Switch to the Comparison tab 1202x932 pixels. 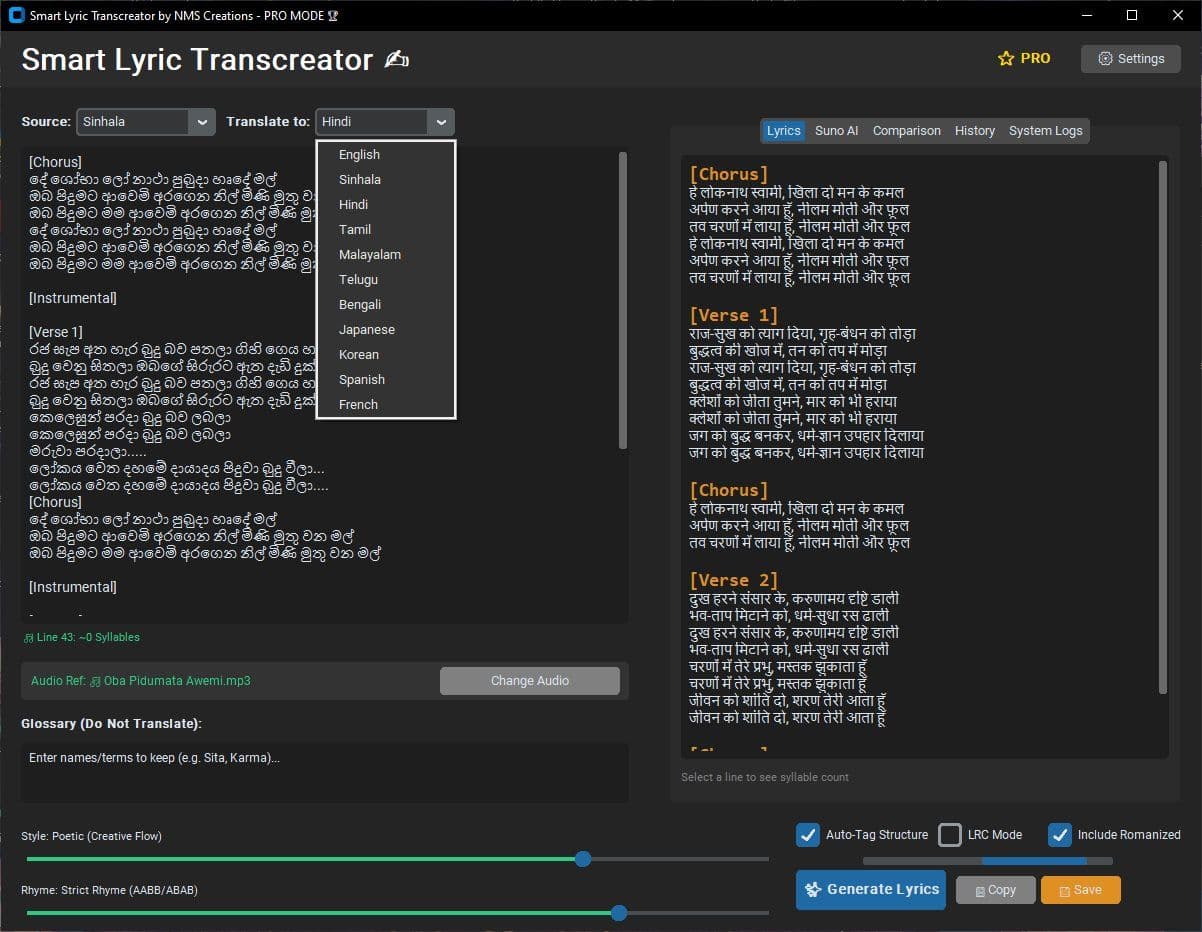(906, 131)
